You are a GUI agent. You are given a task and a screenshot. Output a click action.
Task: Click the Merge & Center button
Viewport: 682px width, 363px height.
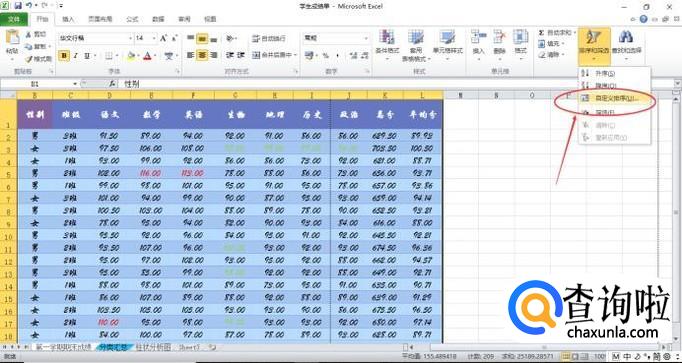point(274,56)
